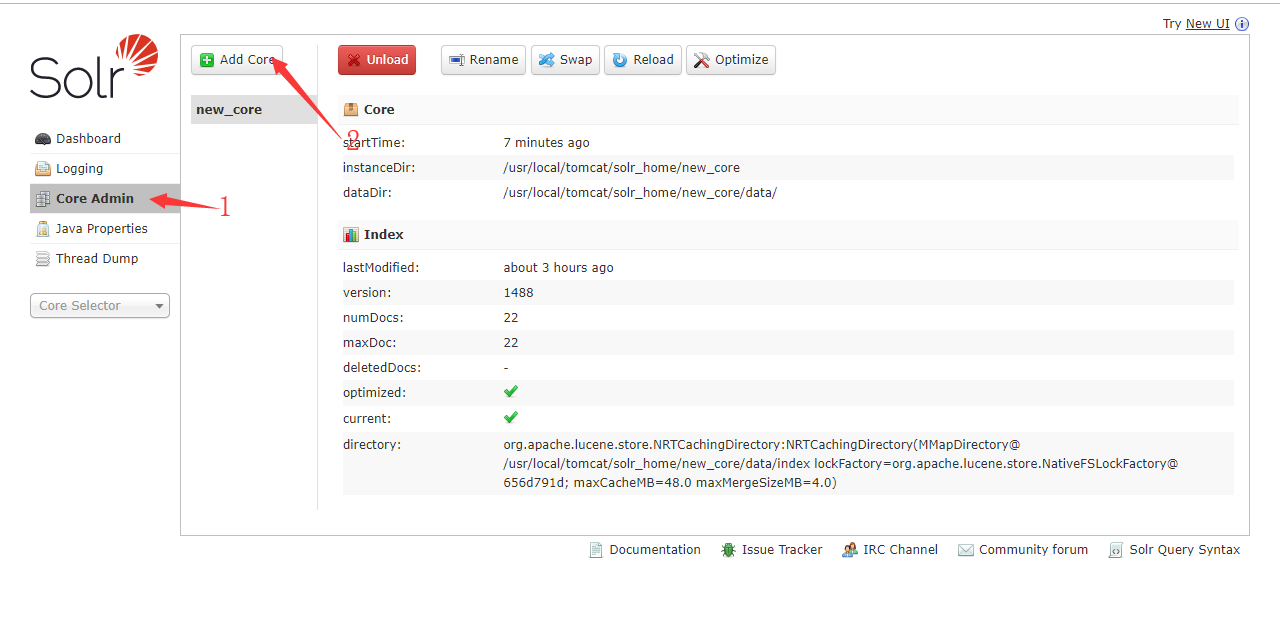This screenshot has width=1280, height=644.
Task: Open the Issue Tracker link
Action: [782, 550]
